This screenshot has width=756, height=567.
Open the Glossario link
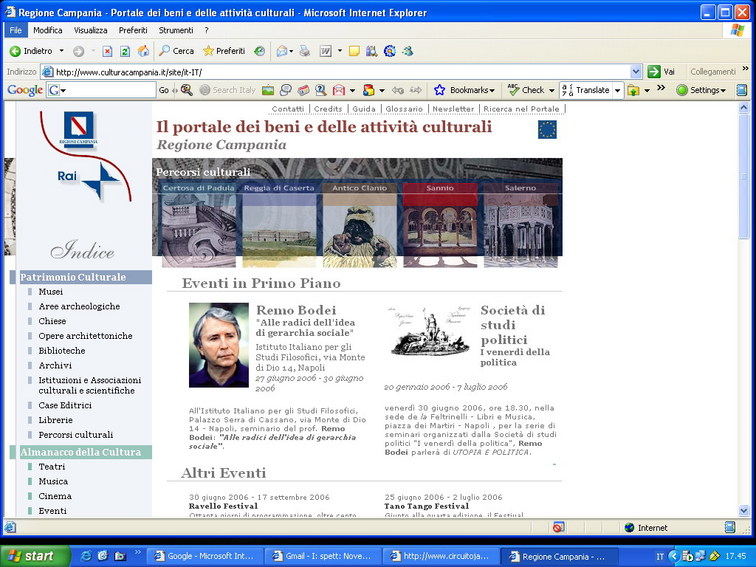click(x=404, y=109)
